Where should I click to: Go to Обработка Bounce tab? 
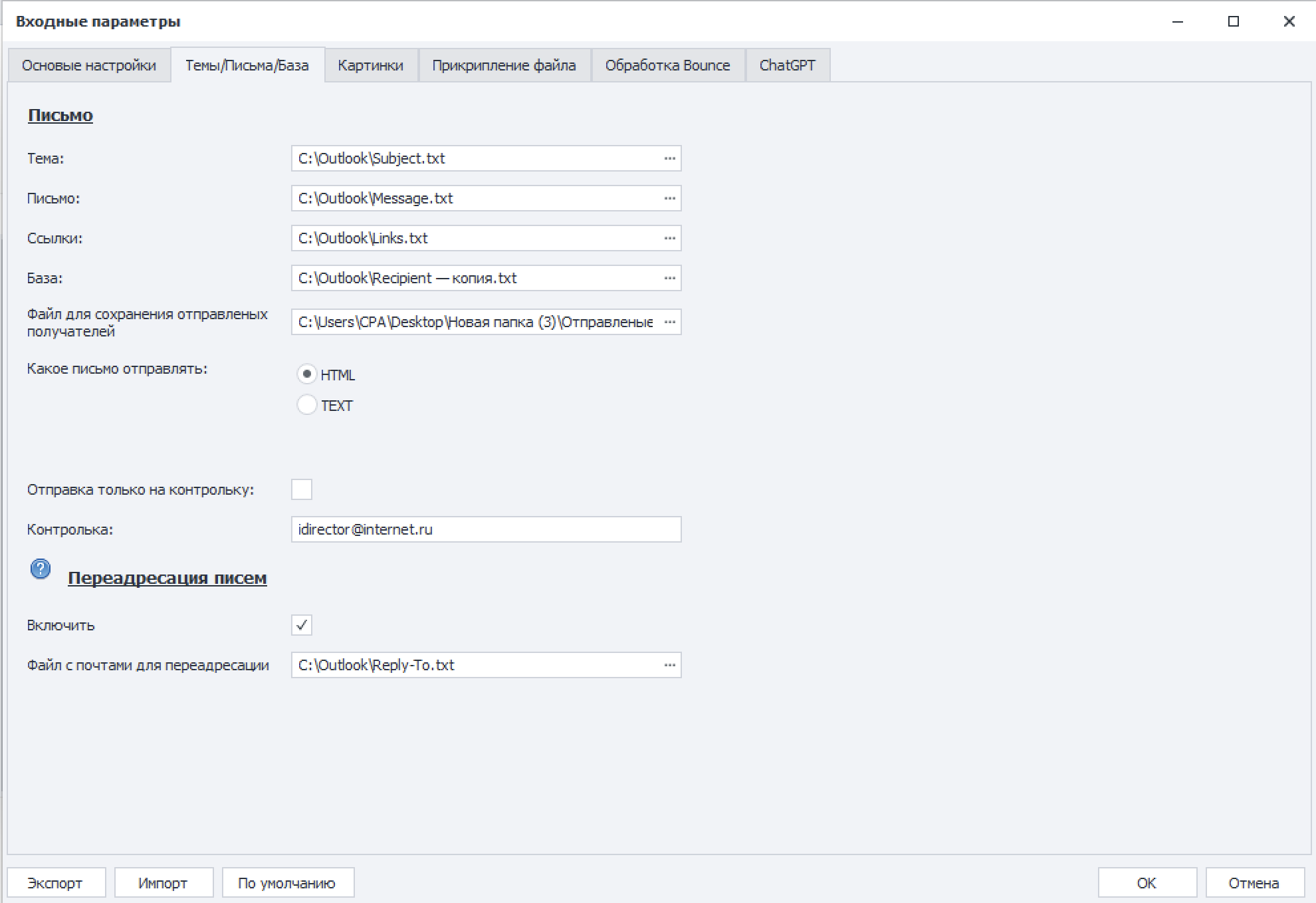[x=667, y=65]
